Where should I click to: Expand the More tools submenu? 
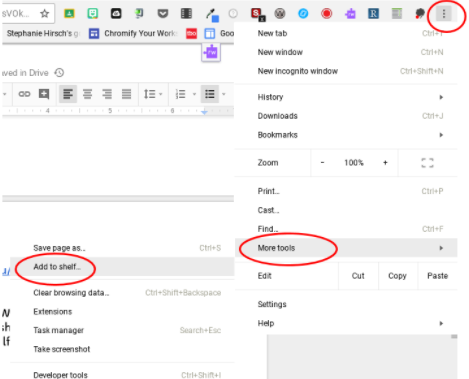coord(346,248)
